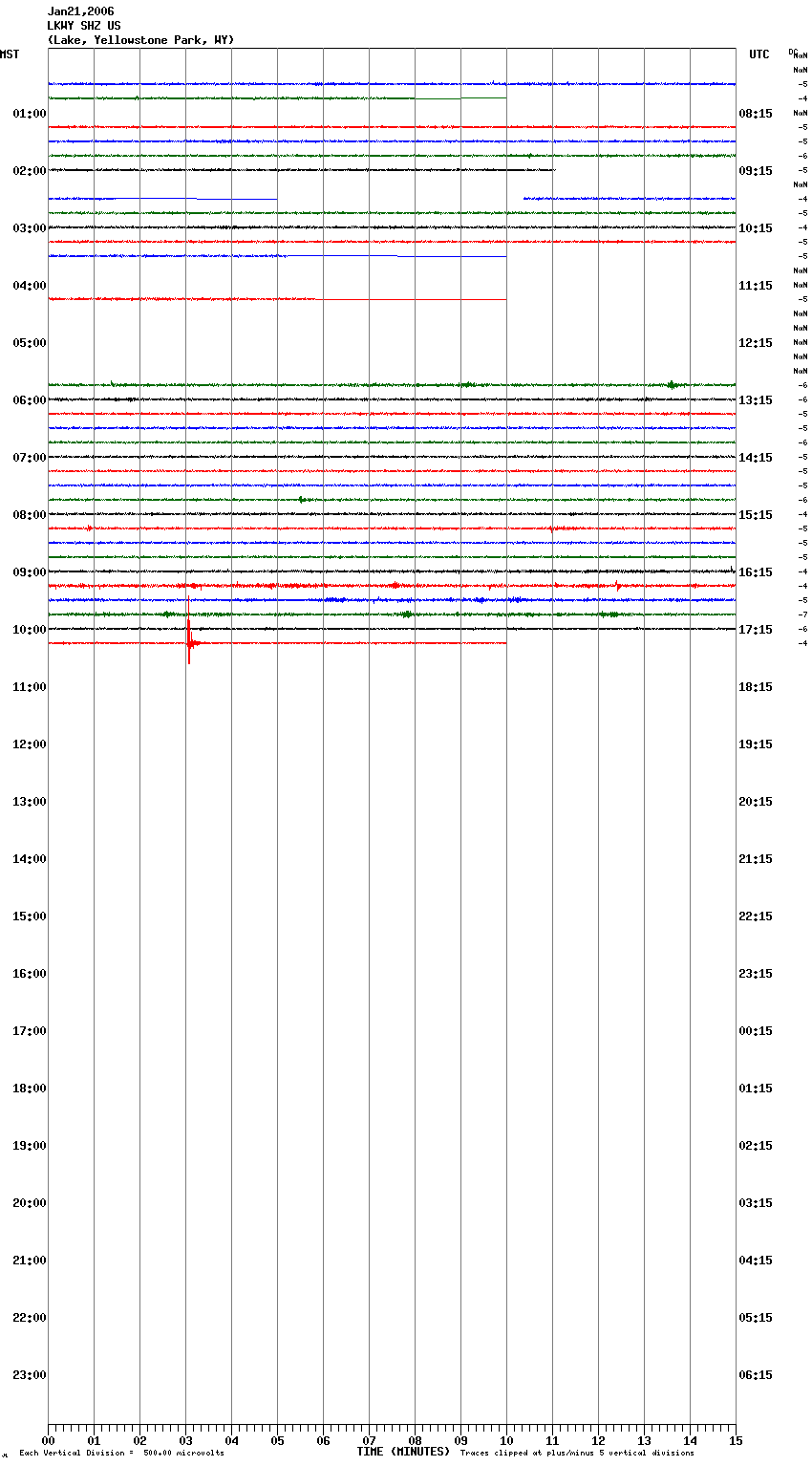Click the 01:00 MST hour label
The image size is (812, 1466).
pyautogui.click(x=30, y=114)
